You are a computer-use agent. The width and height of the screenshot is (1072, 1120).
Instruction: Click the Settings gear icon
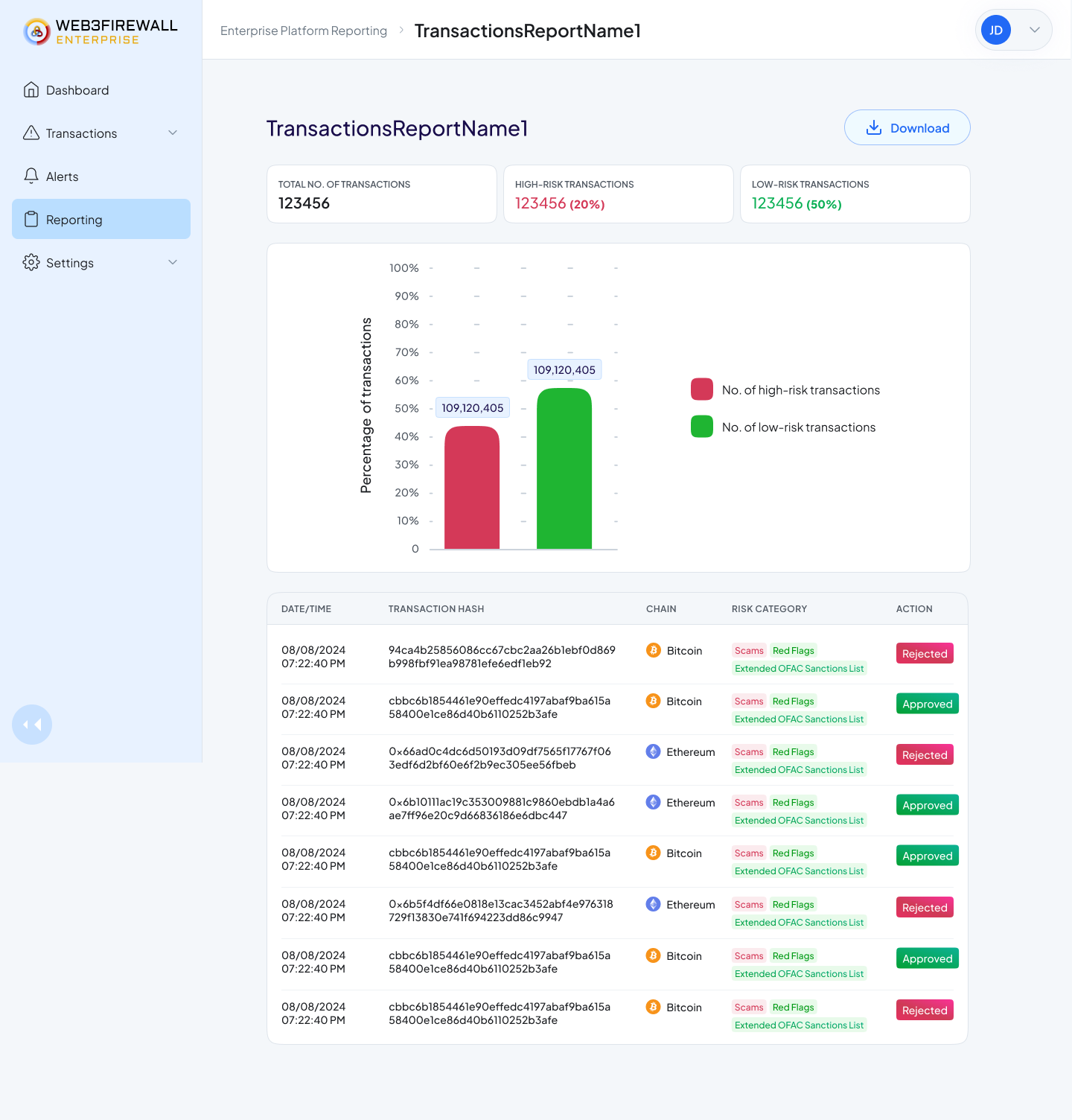(31, 263)
